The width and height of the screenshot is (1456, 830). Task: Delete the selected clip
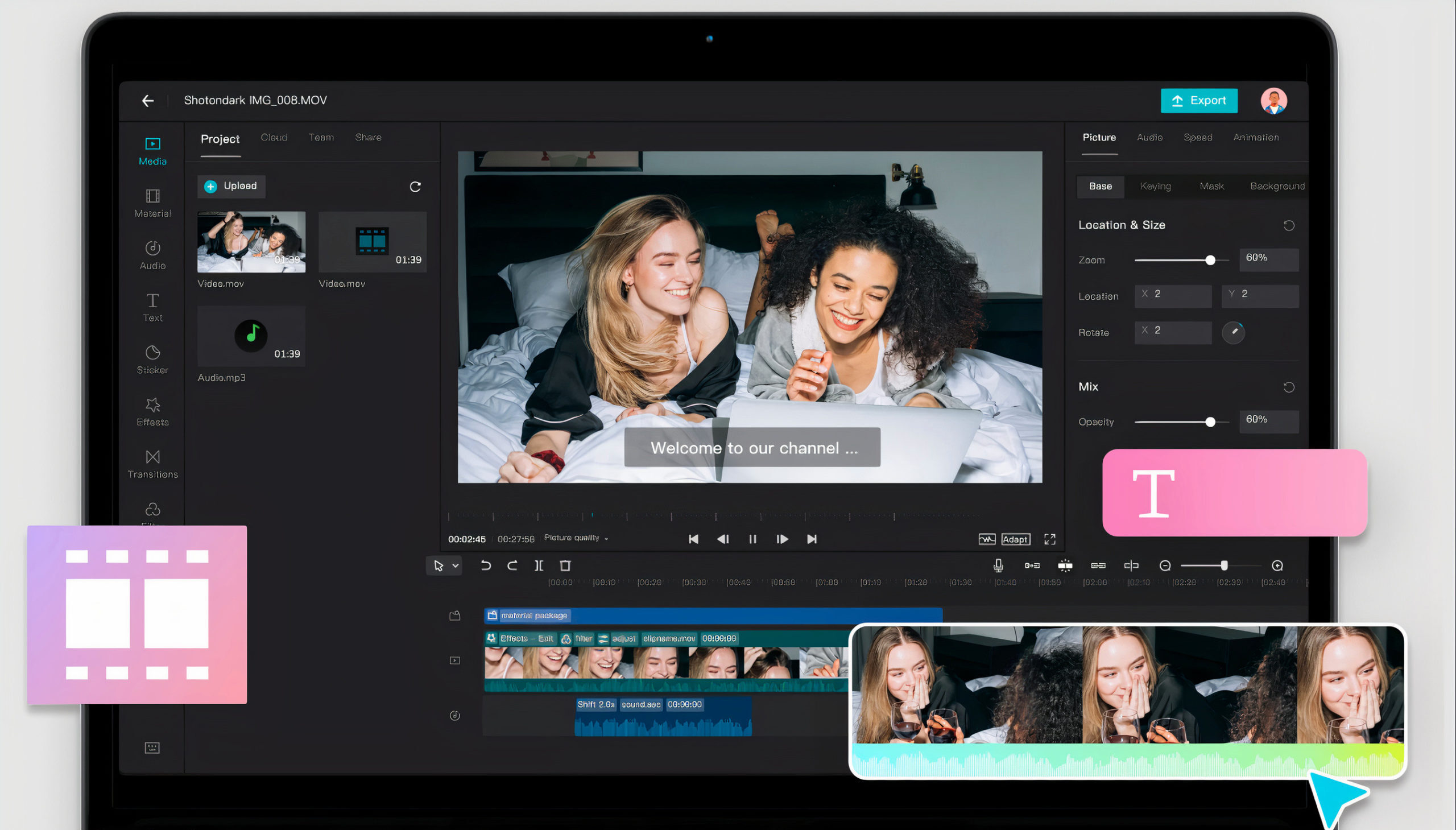565,565
